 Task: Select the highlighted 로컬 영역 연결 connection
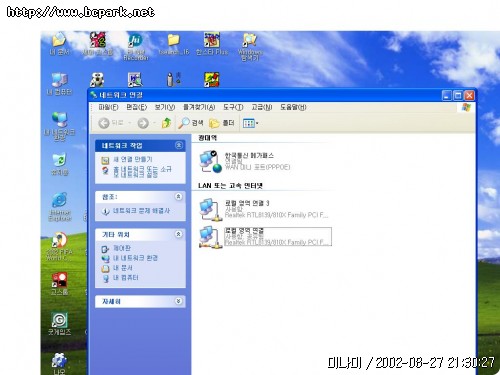(265, 237)
